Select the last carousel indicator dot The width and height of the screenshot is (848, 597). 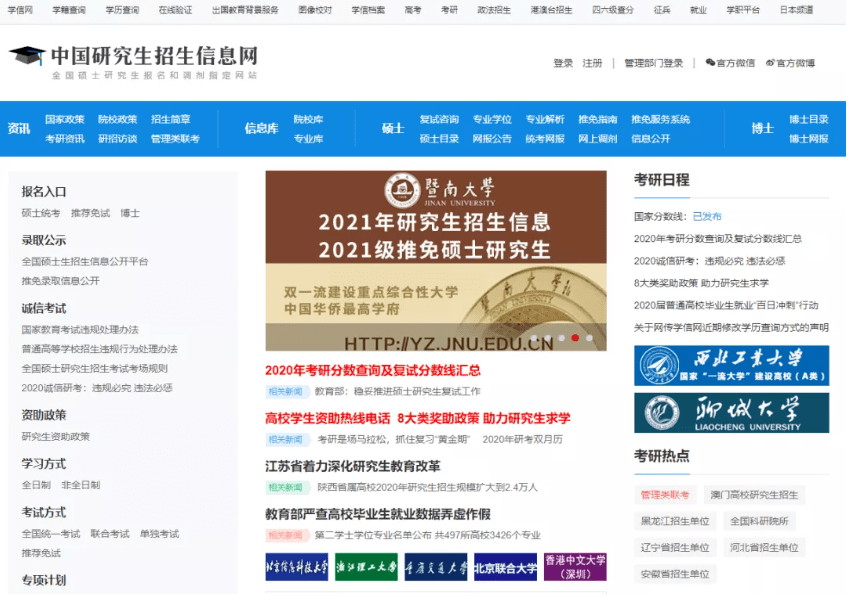click(589, 338)
